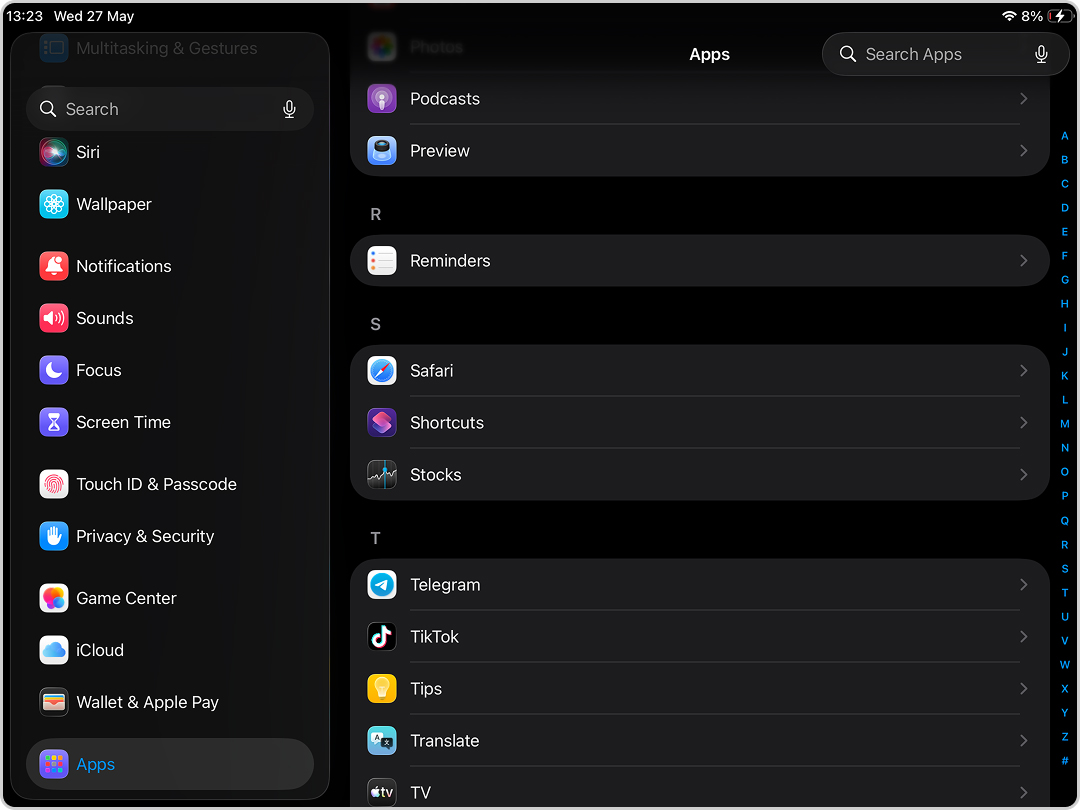Focus the Search Apps field
Screen dimensions: 1080x810
pos(945,54)
